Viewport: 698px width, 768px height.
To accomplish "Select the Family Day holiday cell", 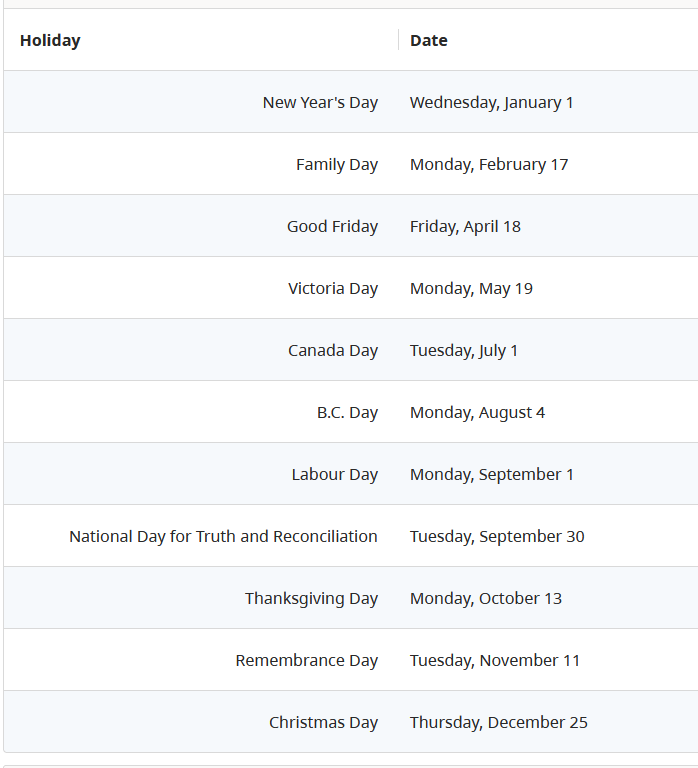I will 337,165.
